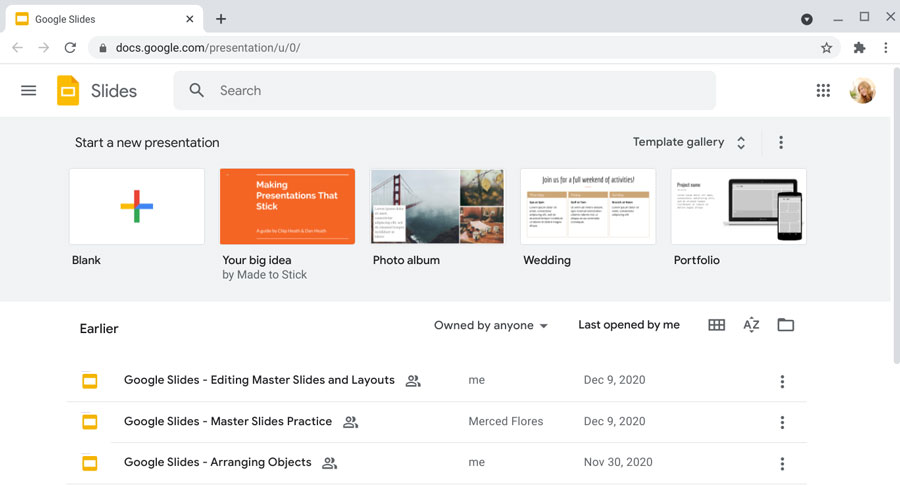Close the Google Slides tab

pyautogui.click(x=189, y=19)
